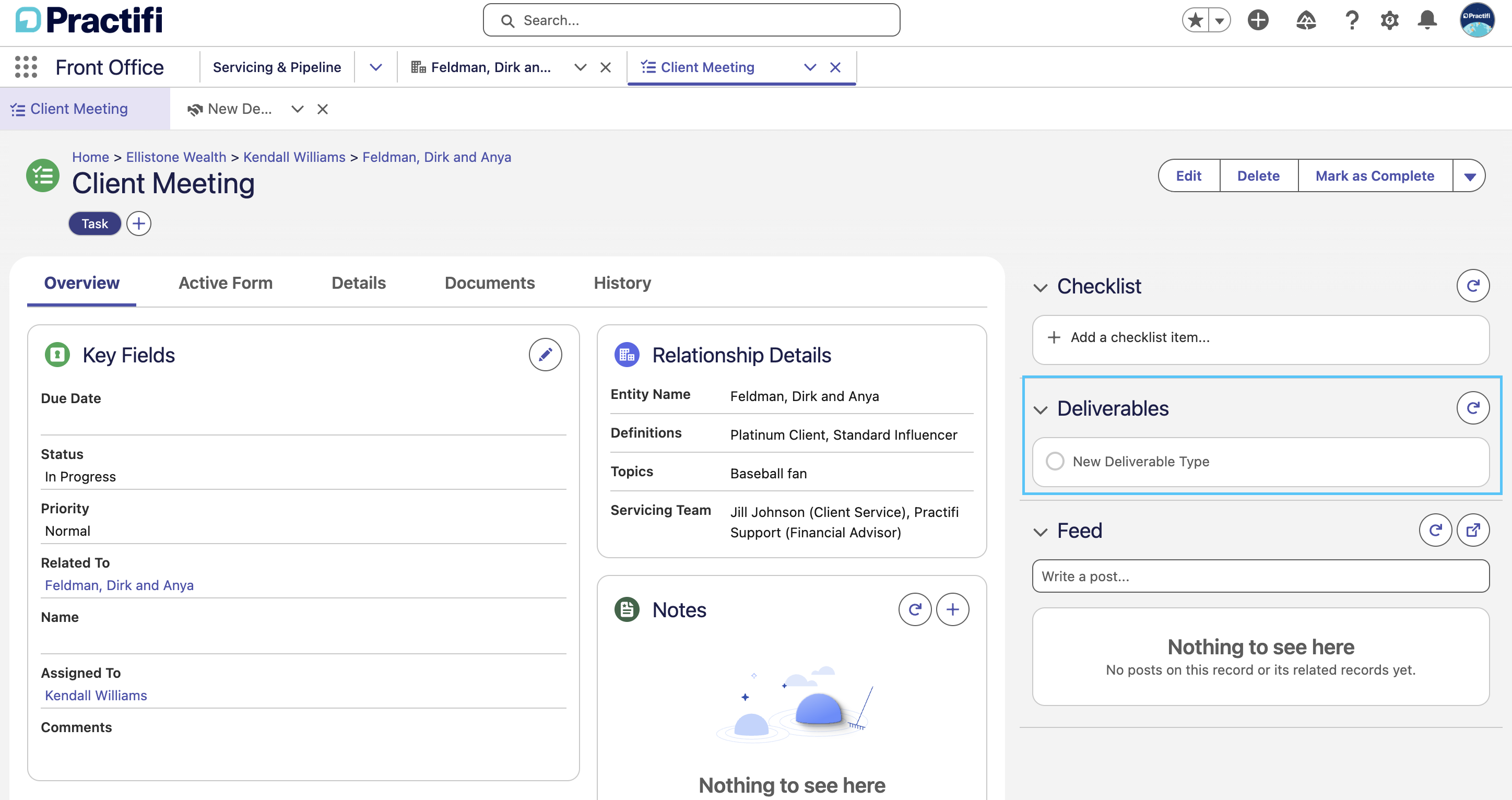The image size is (1512, 800).
Task: Go to Home breadcrumb
Action: click(x=90, y=157)
